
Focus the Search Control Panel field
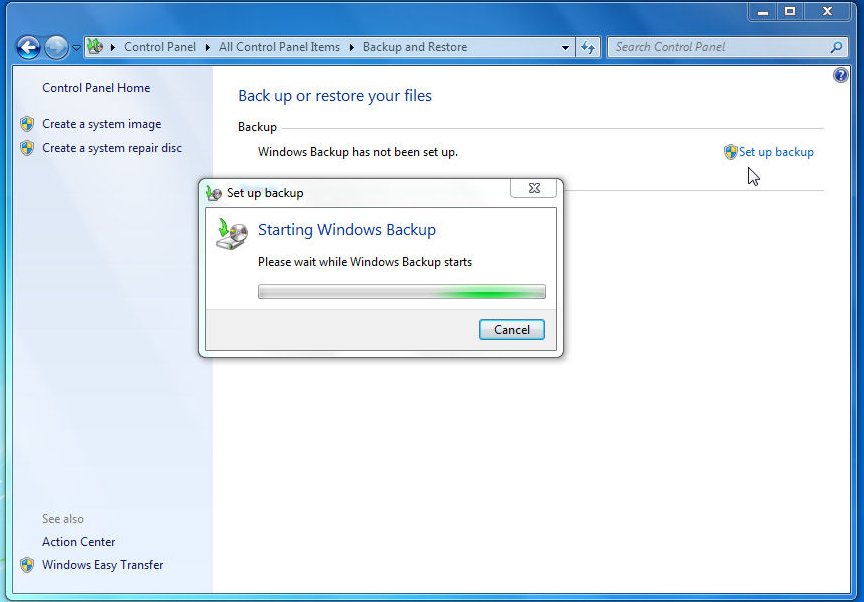point(720,47)
